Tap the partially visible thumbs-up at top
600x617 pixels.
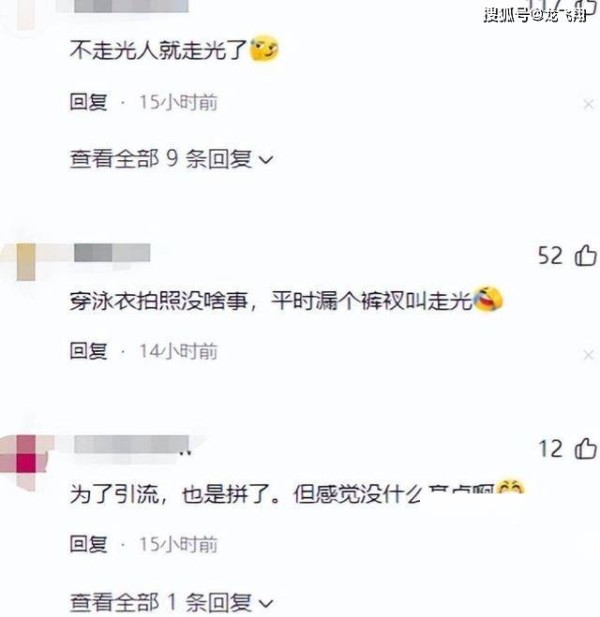(x=586, y=8)
